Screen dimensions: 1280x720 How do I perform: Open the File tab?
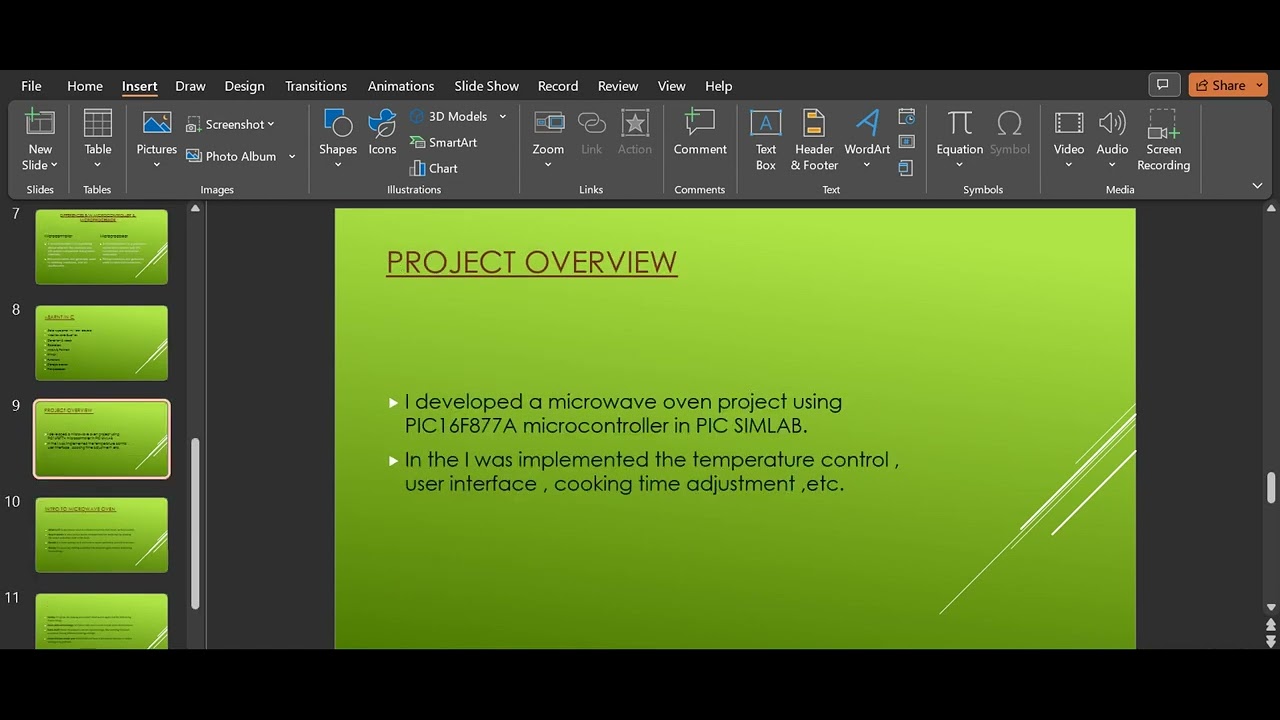click(x=31, y=86)
